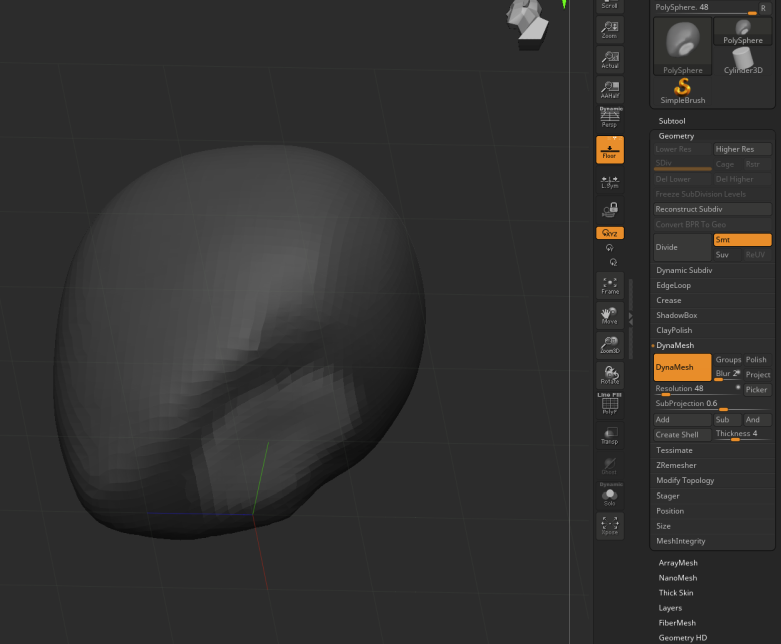The width and height of the screenshot is (781, 644).
Task: Click the Picker button
Action: pyautogui.click(x=757, y=389)
